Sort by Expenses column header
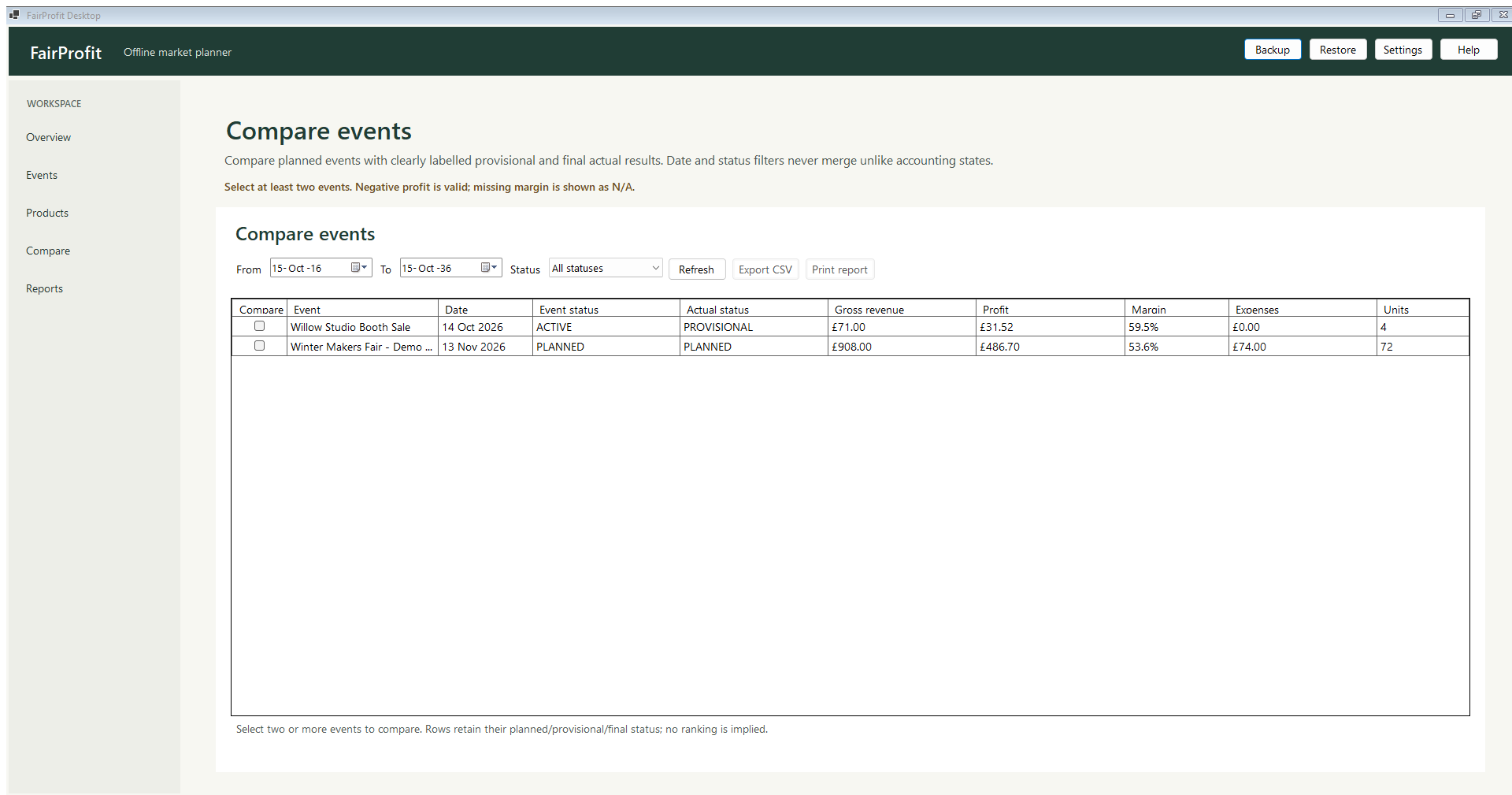 tap(1303, 309)
